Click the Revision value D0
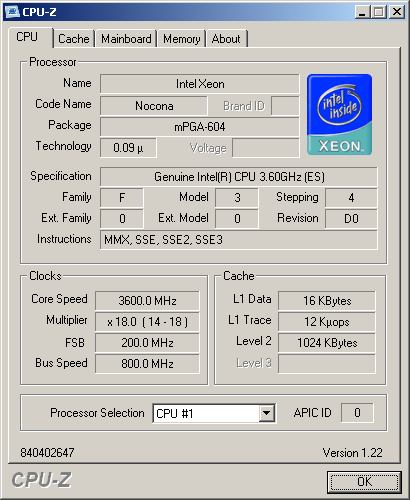The image size is (410, 500). click(351, 219)
